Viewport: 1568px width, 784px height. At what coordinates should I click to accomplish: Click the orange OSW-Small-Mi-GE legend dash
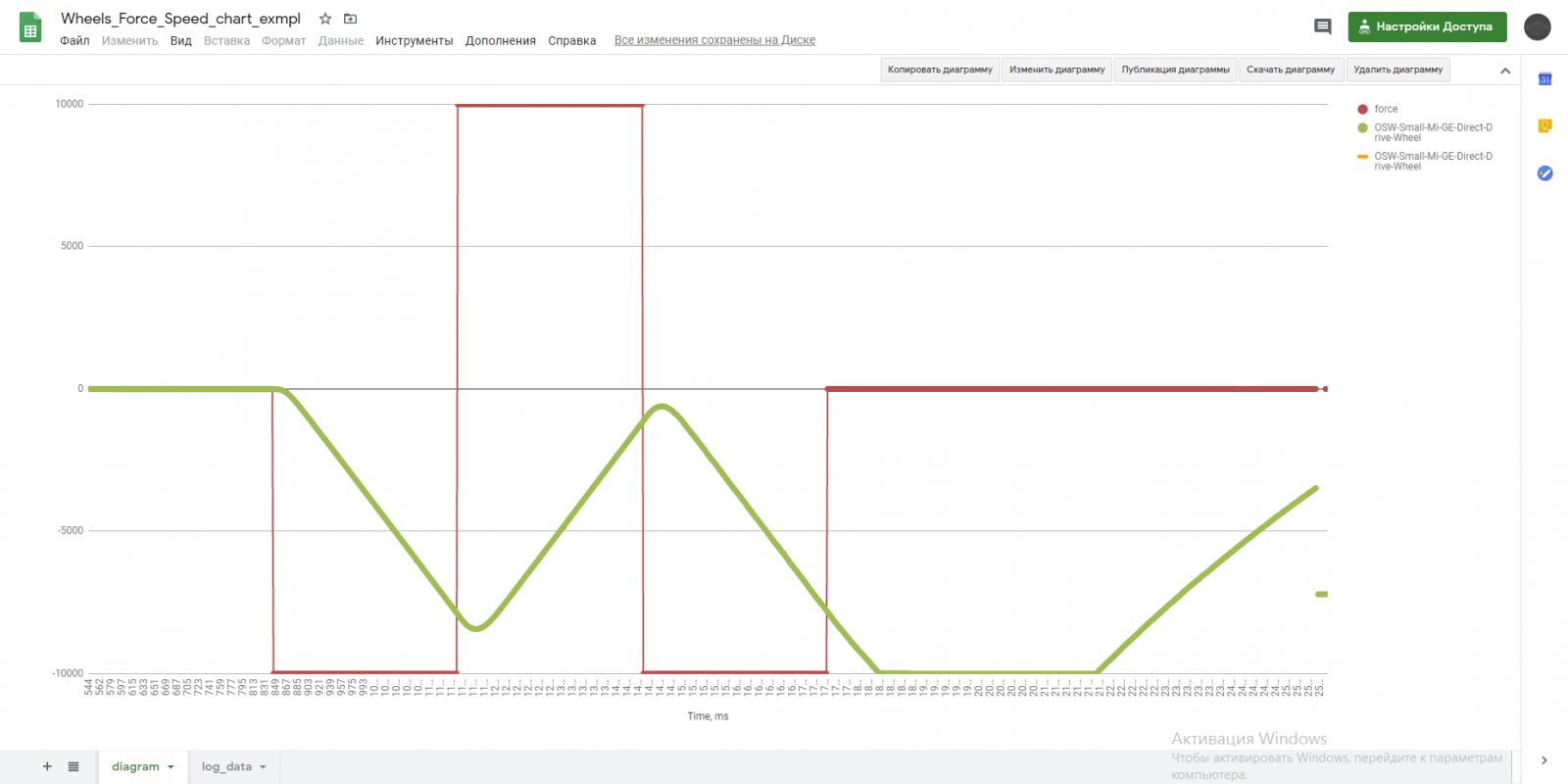pos(1362,156)
